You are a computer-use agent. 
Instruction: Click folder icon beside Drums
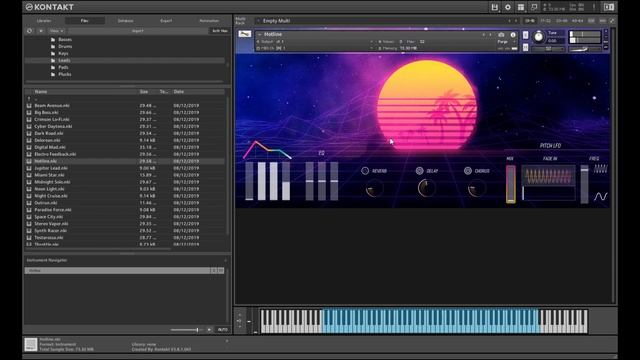(53, 47)
